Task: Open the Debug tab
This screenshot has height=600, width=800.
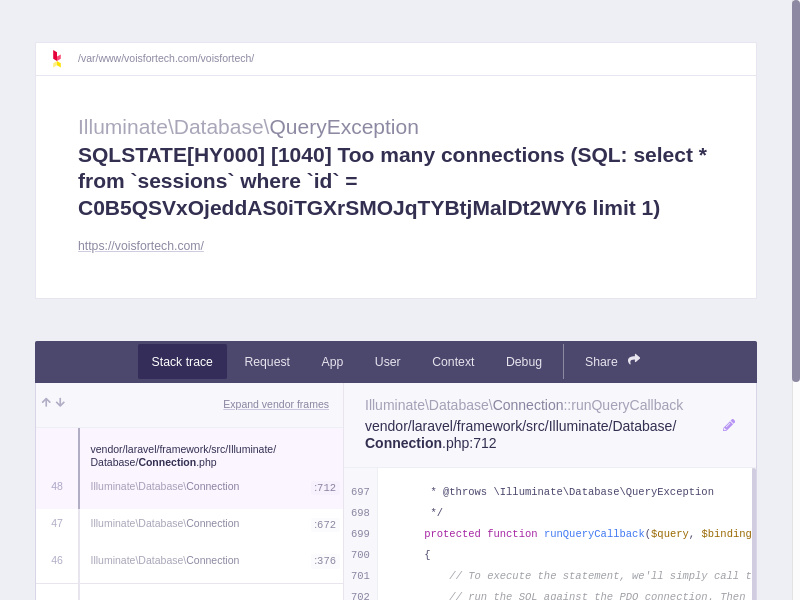Action: [x=524, y=362]
